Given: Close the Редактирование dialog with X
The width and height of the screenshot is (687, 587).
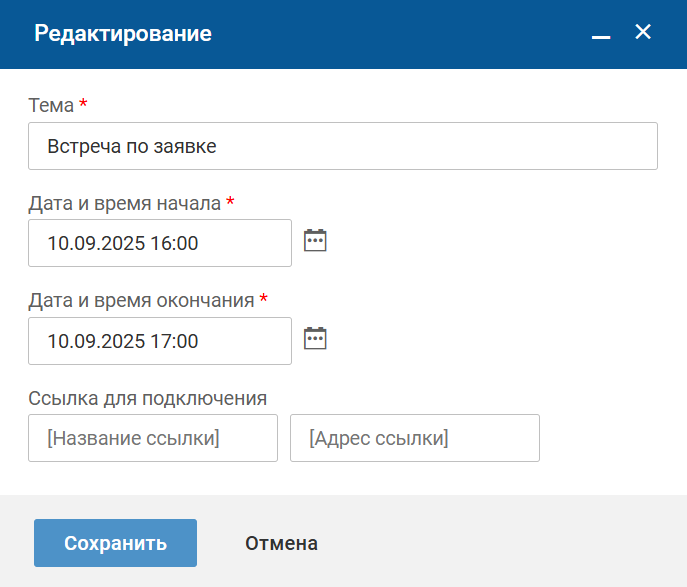Looking at the screenshot, I should point(643,33).
